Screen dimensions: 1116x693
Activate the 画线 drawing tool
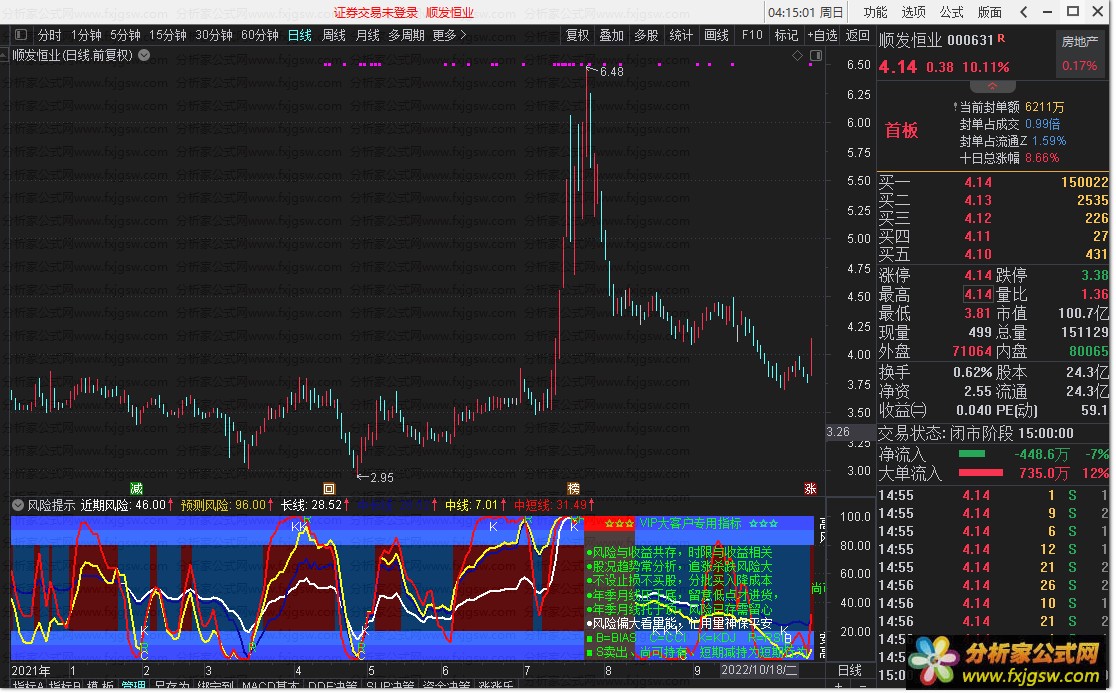(x=716, y=35)
